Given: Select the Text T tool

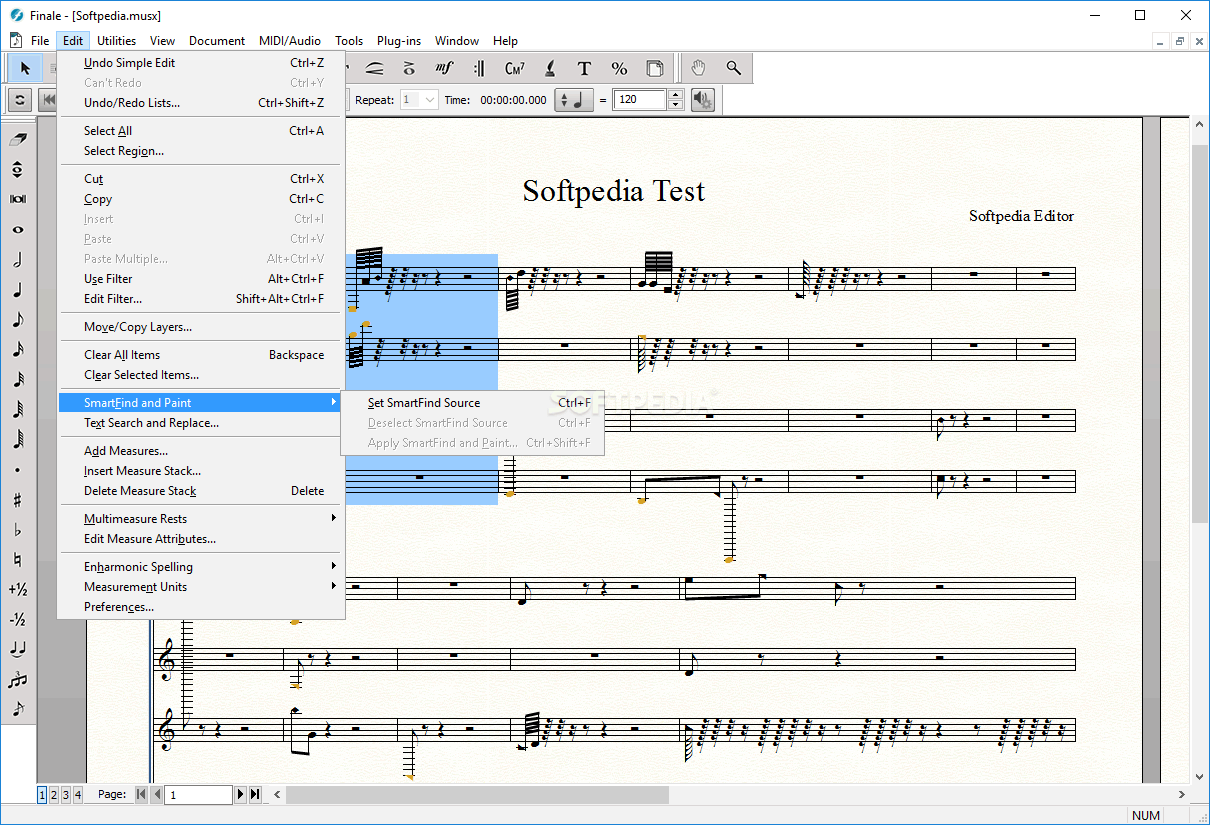Looking at the screenshot, I should pyautogui.click(x=584, y=68).
